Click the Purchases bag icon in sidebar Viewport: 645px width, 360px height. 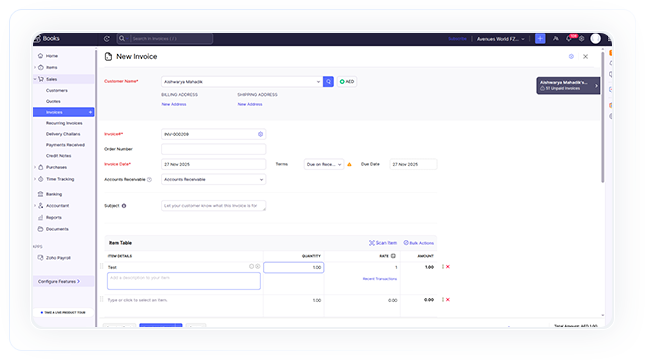coord(41,167)
